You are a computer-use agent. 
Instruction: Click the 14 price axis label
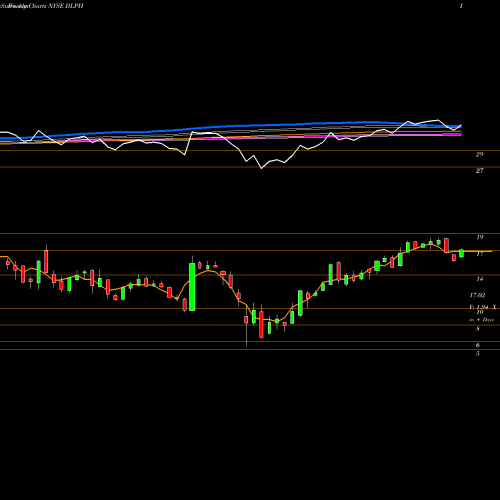tap(479, 279)
